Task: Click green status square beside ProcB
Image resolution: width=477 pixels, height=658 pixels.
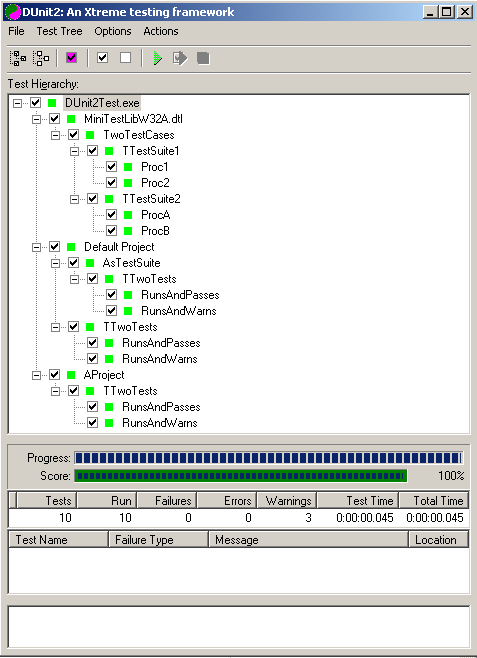Action: [128, 230]
